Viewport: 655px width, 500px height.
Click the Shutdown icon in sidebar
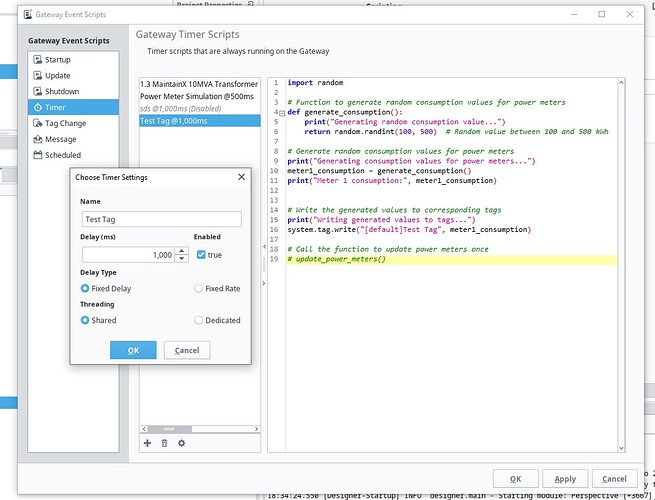tap(38, 91)
